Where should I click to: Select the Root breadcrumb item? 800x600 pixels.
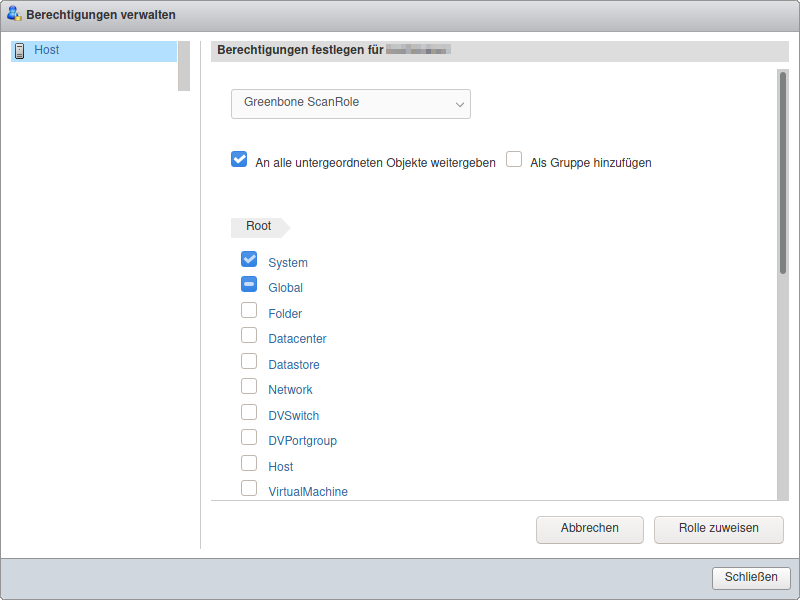click(x=258, y=227)
